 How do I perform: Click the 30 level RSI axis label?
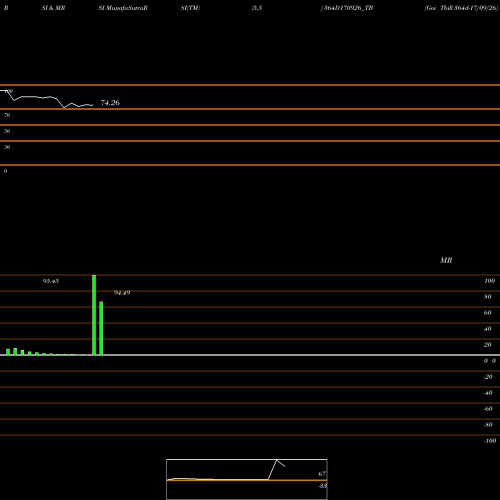[7, 147]
